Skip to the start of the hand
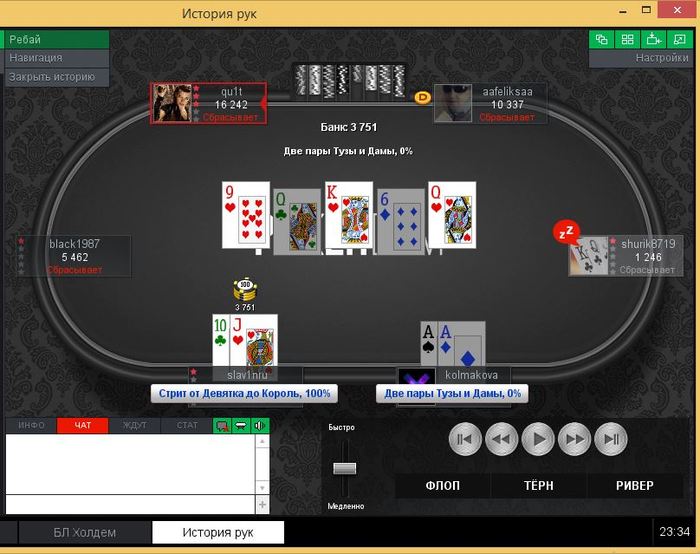Viewport: 700px width, 554px height. [x=465, y=439]
